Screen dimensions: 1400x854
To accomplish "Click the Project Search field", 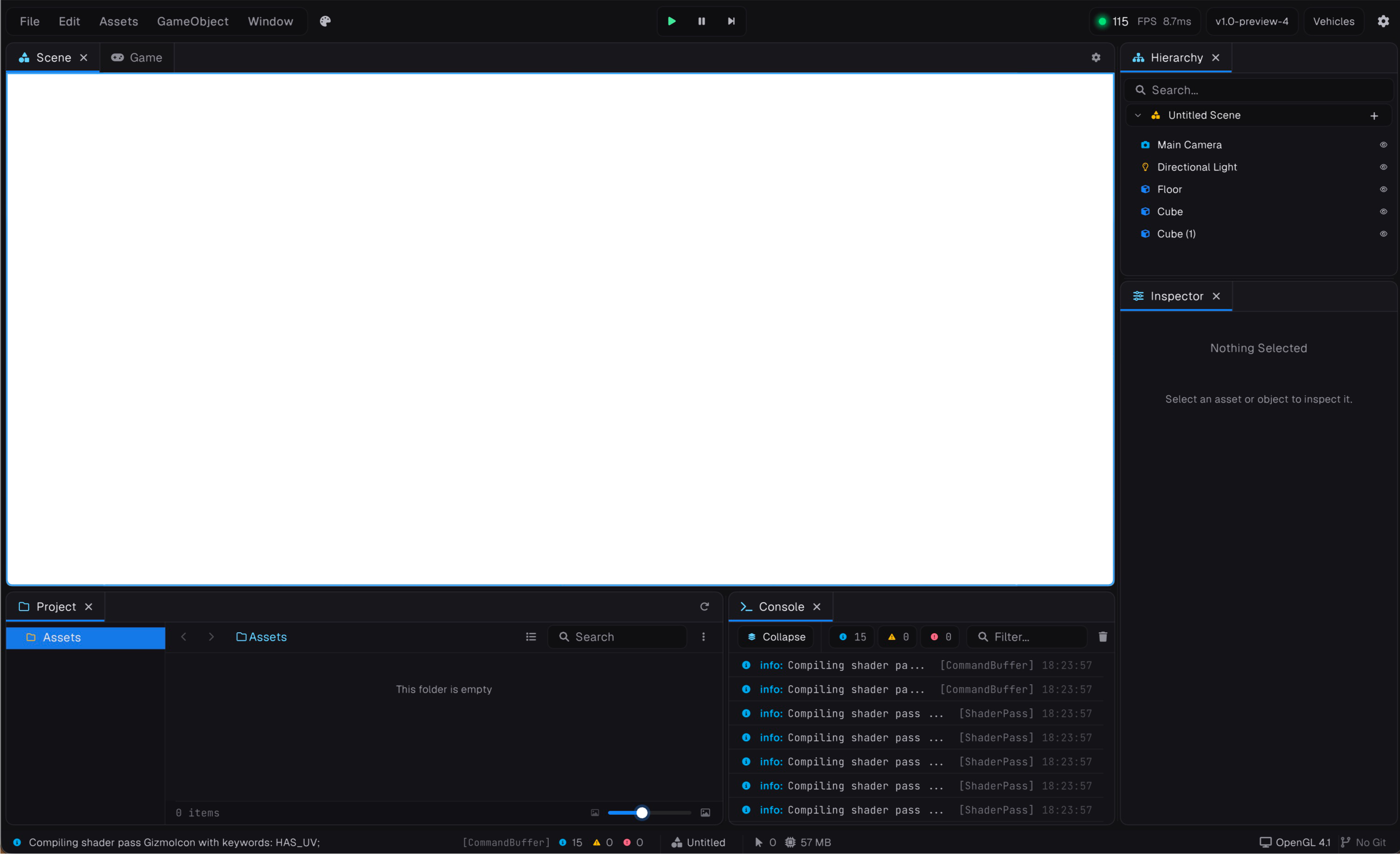I will click(617, 637).
